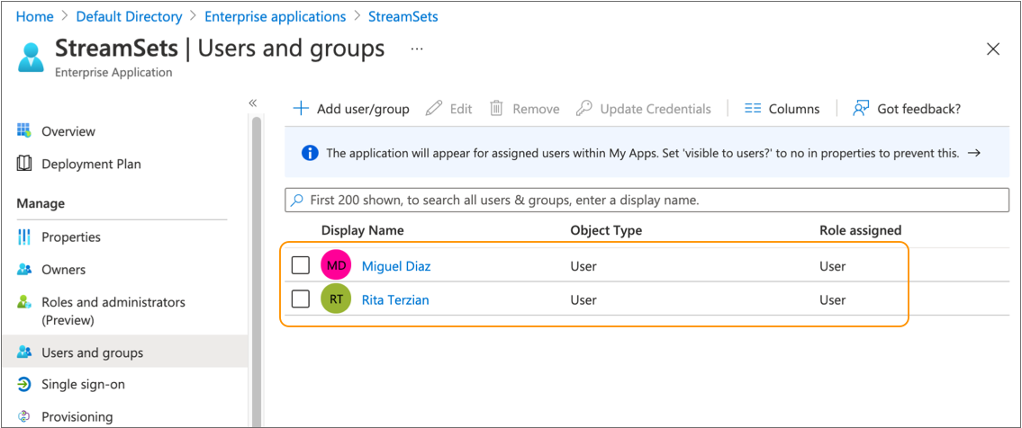Click the Single sign-on icon

(x=24, y=384)
